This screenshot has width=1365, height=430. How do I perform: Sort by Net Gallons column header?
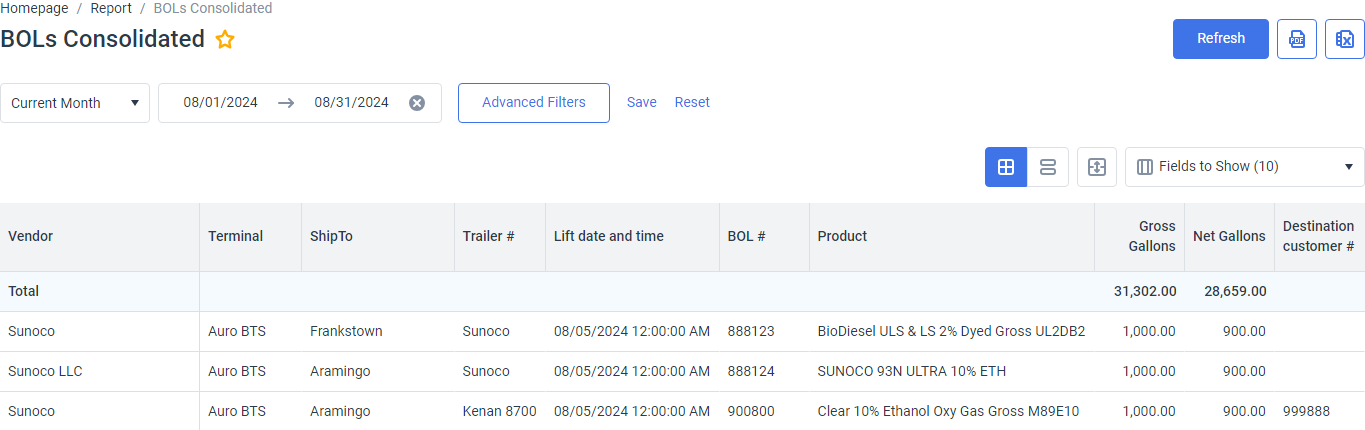pyautogui.click(x=1229, y=237)
